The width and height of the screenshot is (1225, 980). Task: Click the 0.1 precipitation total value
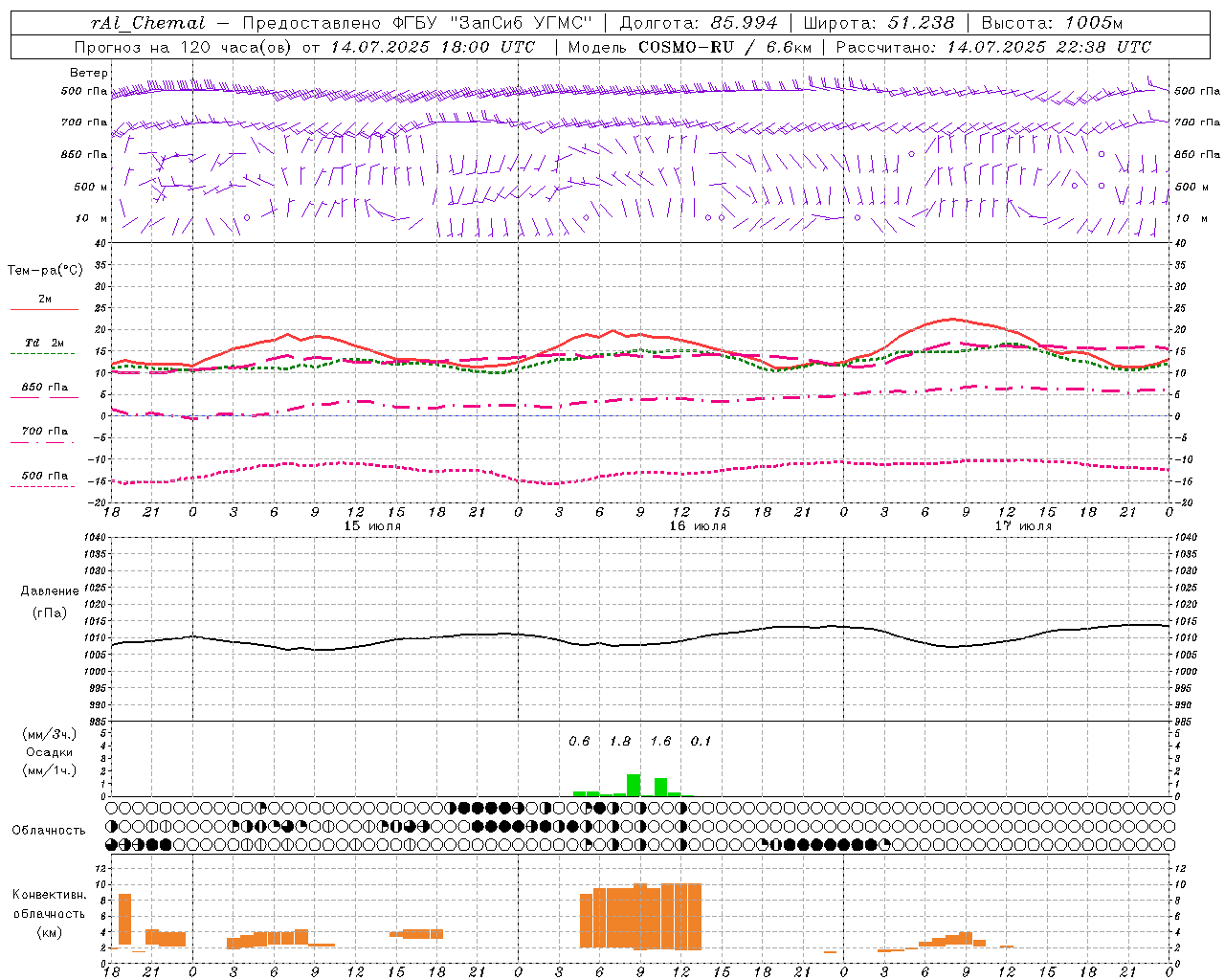tap(701, 742)
